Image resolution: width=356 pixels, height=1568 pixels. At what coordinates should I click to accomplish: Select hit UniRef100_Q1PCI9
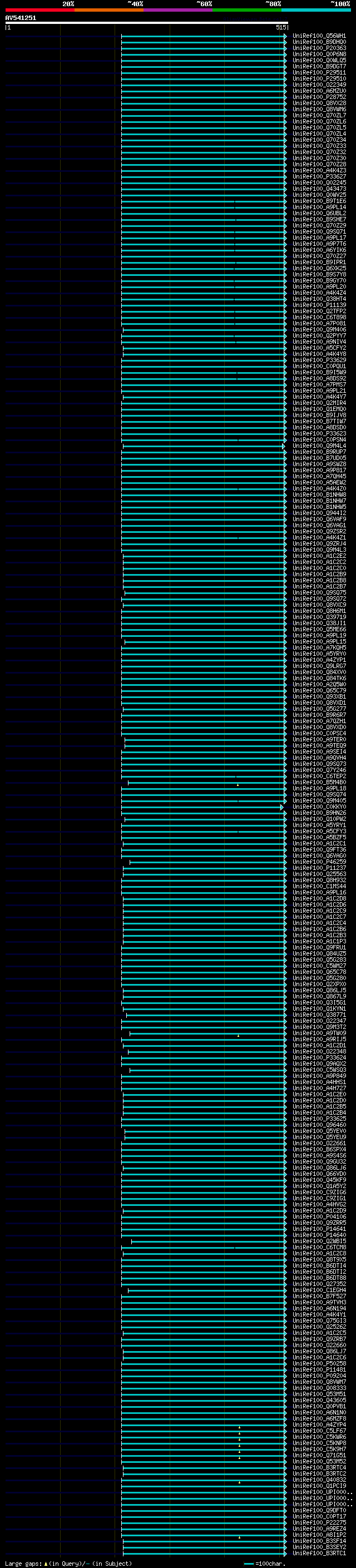[x=319, y=1486]
